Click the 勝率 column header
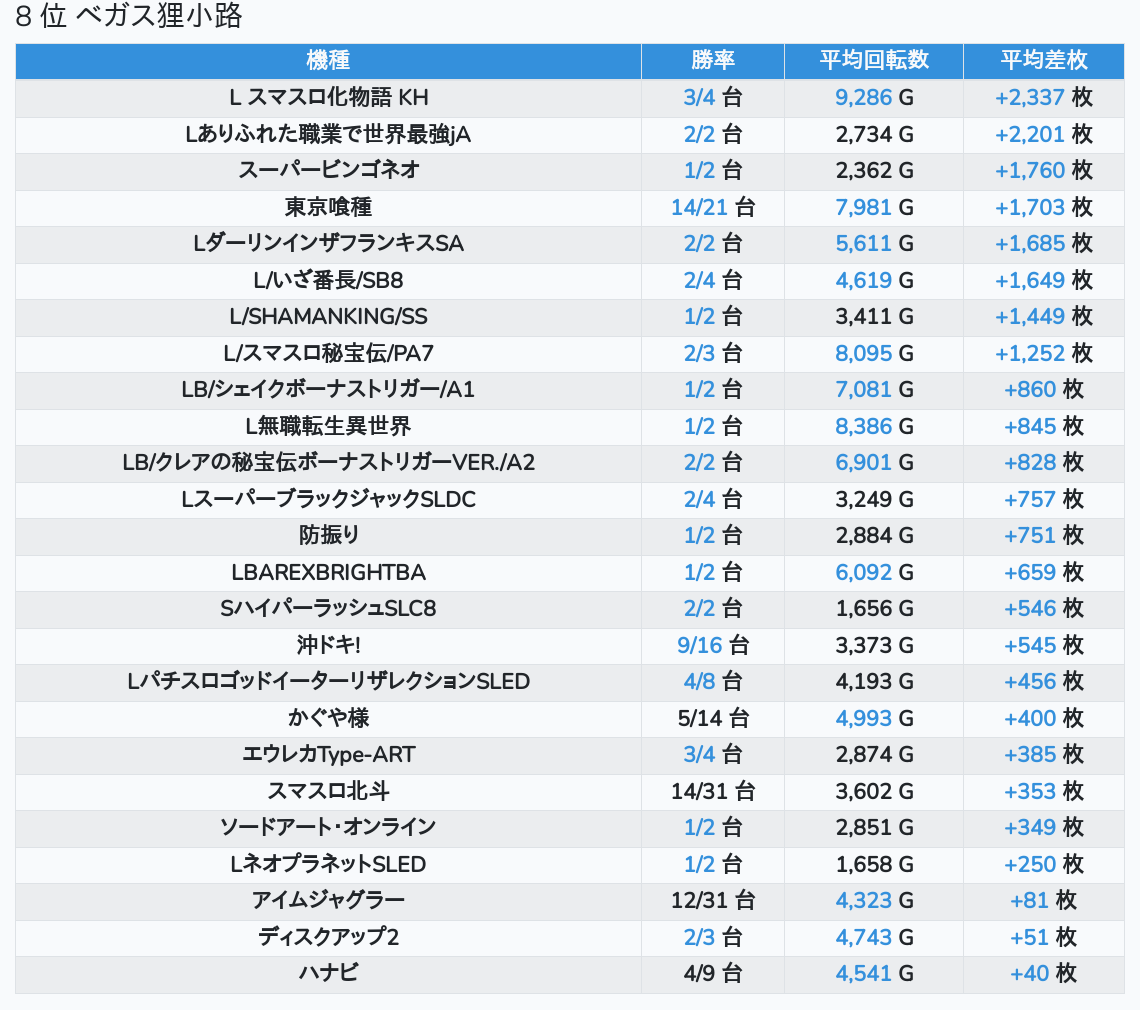The image size is (1140, 1010). tap(712, 60)
